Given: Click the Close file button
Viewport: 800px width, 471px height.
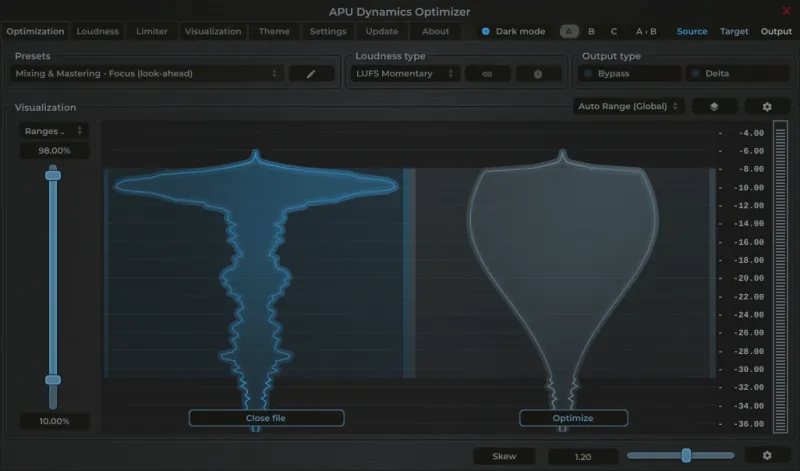Looking at the screenshot, I should pos(266,418).
